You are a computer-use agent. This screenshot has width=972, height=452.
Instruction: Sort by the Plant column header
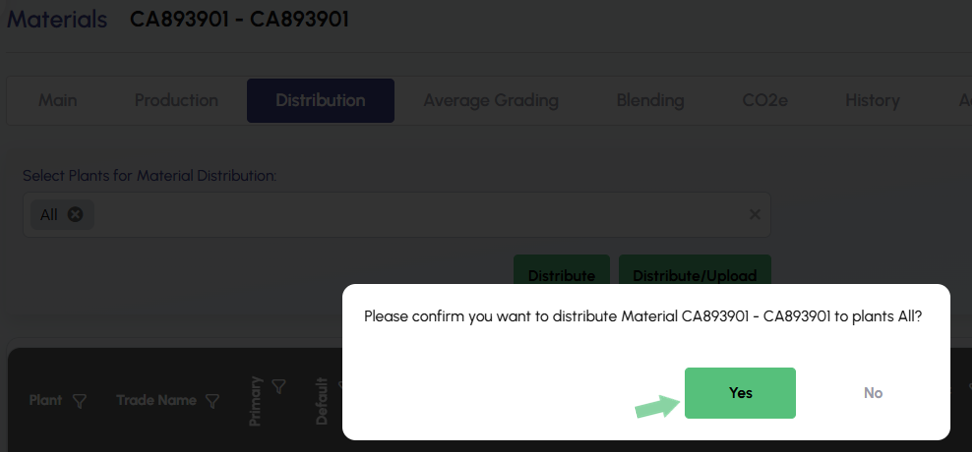click(x=46, y=400)
